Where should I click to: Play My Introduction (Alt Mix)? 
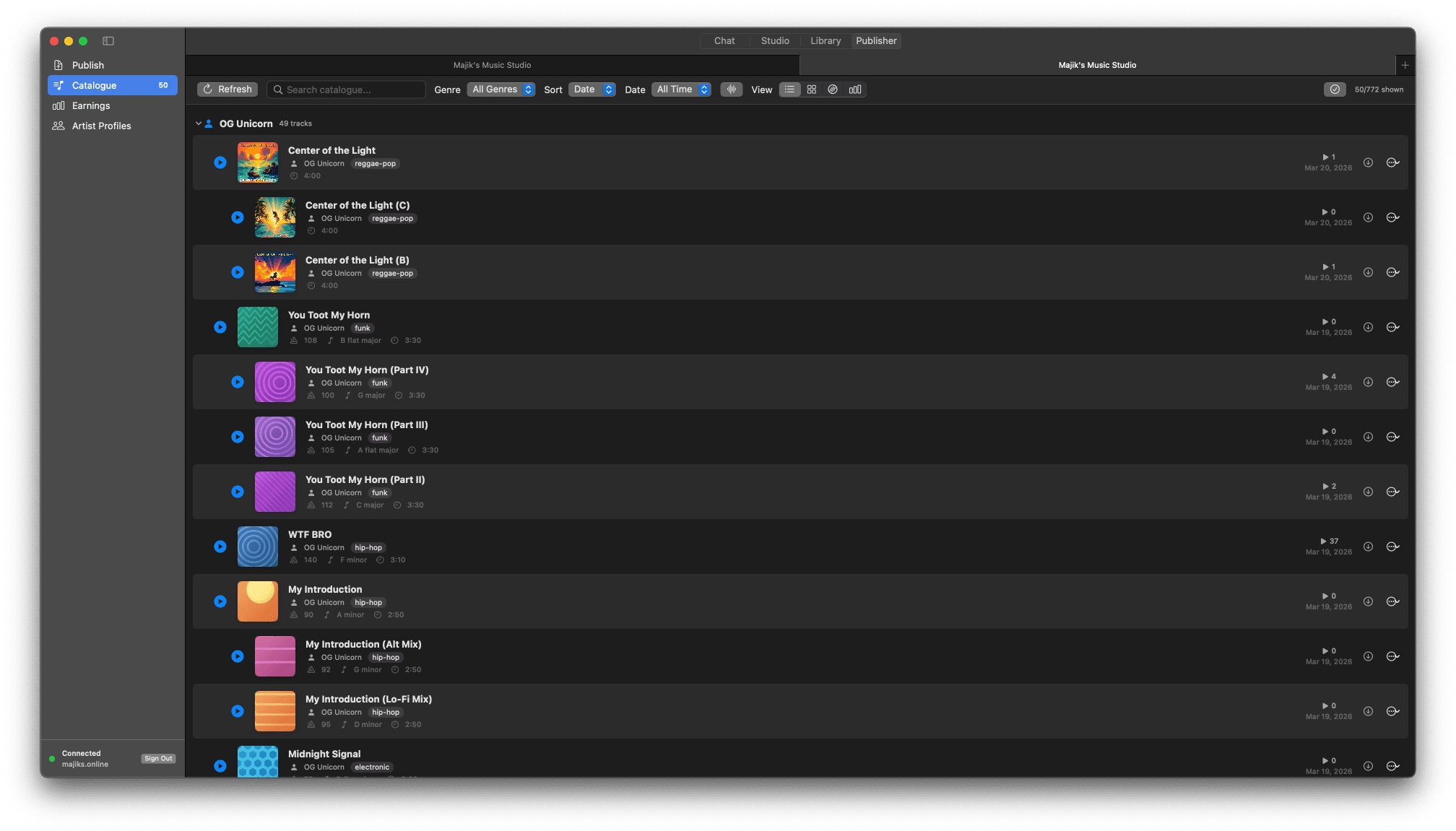click(238, 656)
